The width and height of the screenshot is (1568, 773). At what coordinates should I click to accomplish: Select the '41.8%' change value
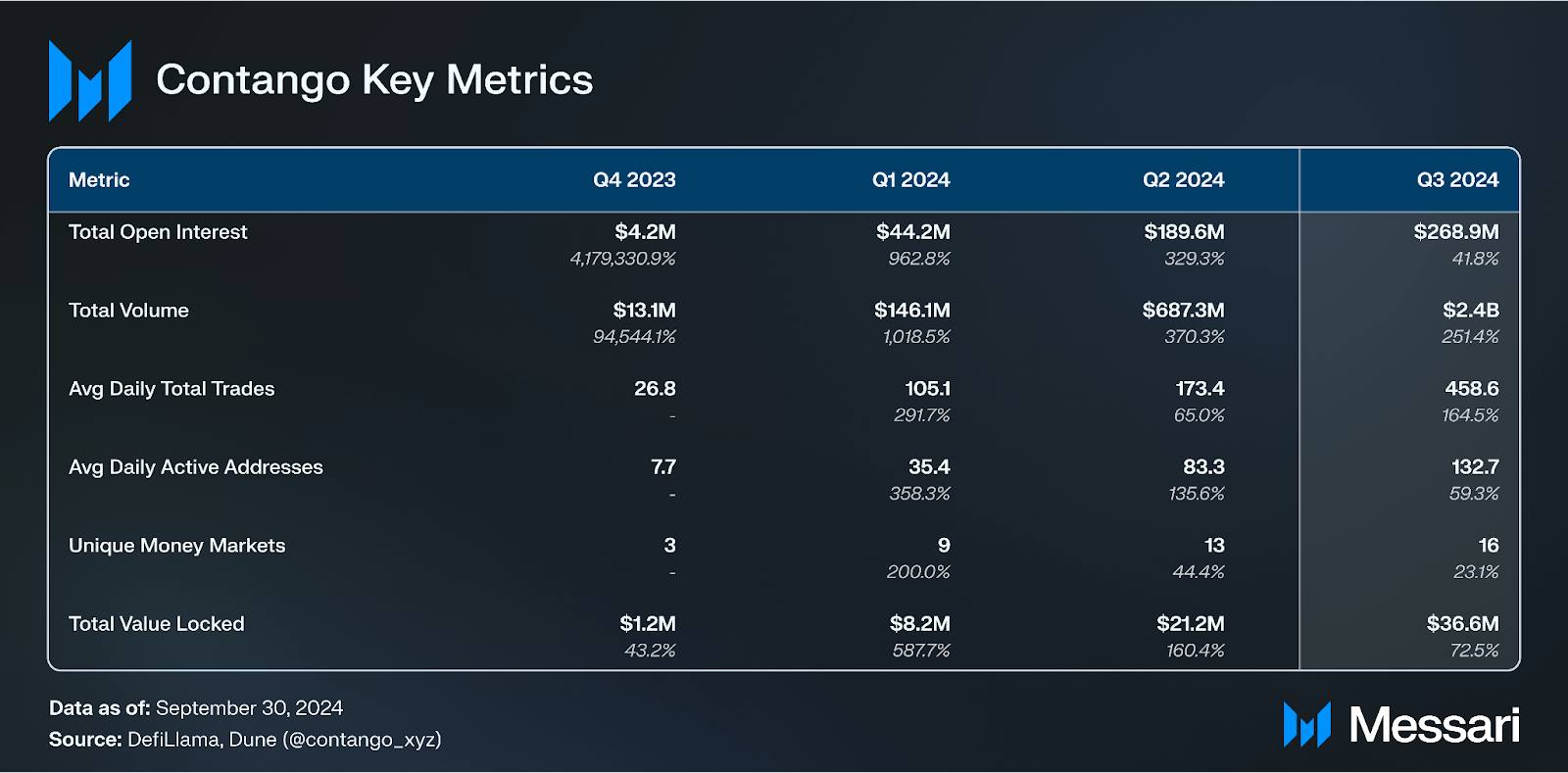[1475, 259]
